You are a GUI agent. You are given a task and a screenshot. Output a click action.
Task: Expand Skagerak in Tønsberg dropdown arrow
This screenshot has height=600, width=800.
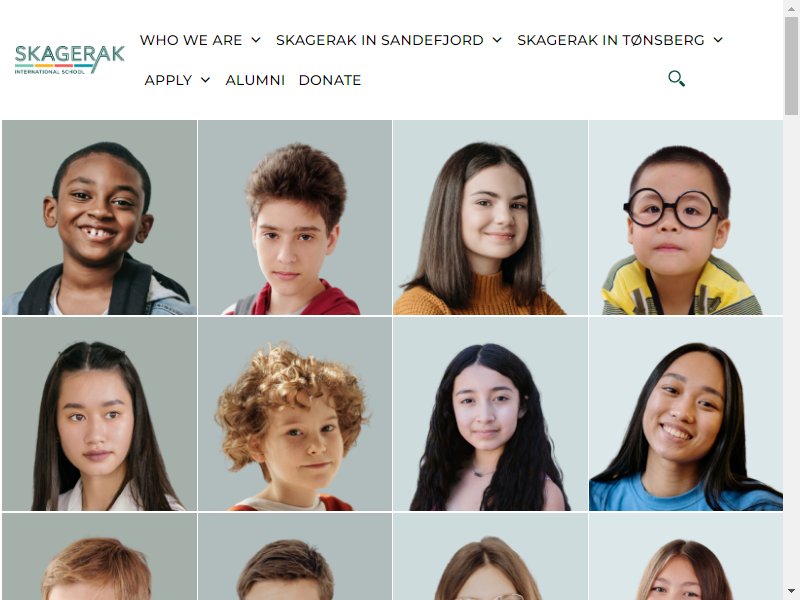(x=718, y=40)
